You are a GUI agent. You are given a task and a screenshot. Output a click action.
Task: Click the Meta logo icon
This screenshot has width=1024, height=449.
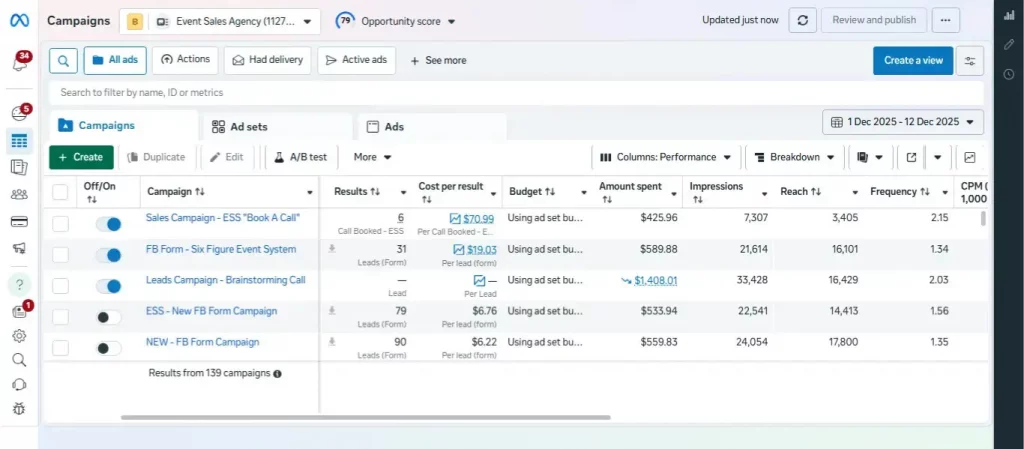(x=20, y=20)
